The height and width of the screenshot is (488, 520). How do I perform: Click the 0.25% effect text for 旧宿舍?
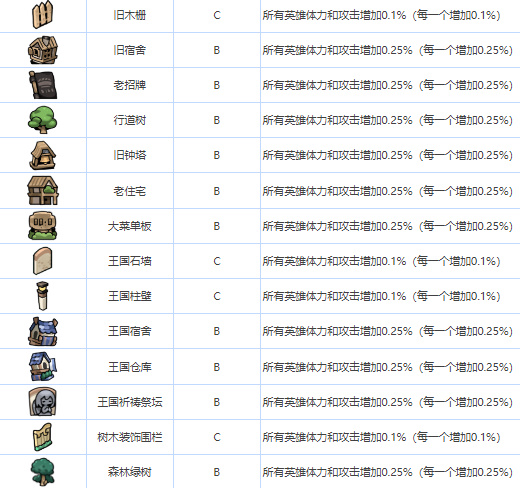[387, 50]
